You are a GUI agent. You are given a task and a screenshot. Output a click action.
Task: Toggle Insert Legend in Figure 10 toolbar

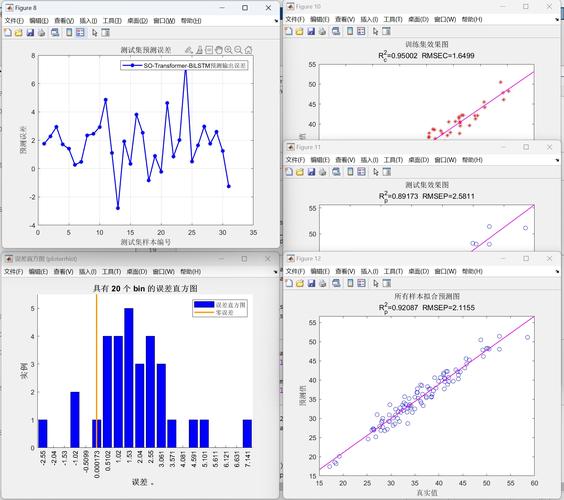[x=361, y=31]
